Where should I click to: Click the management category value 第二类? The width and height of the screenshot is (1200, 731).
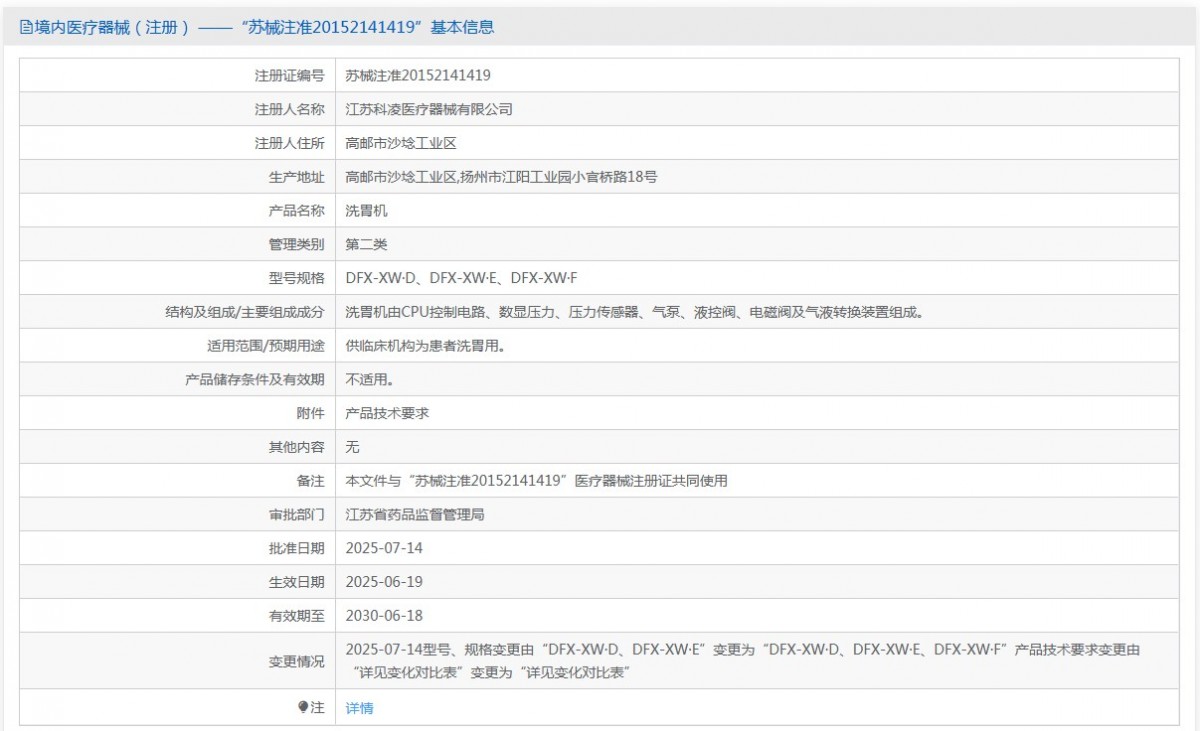366,244
